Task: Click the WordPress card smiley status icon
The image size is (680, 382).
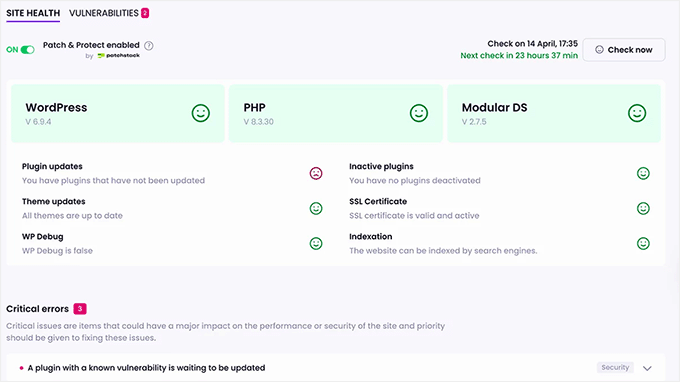Action: tap(201, 113)
